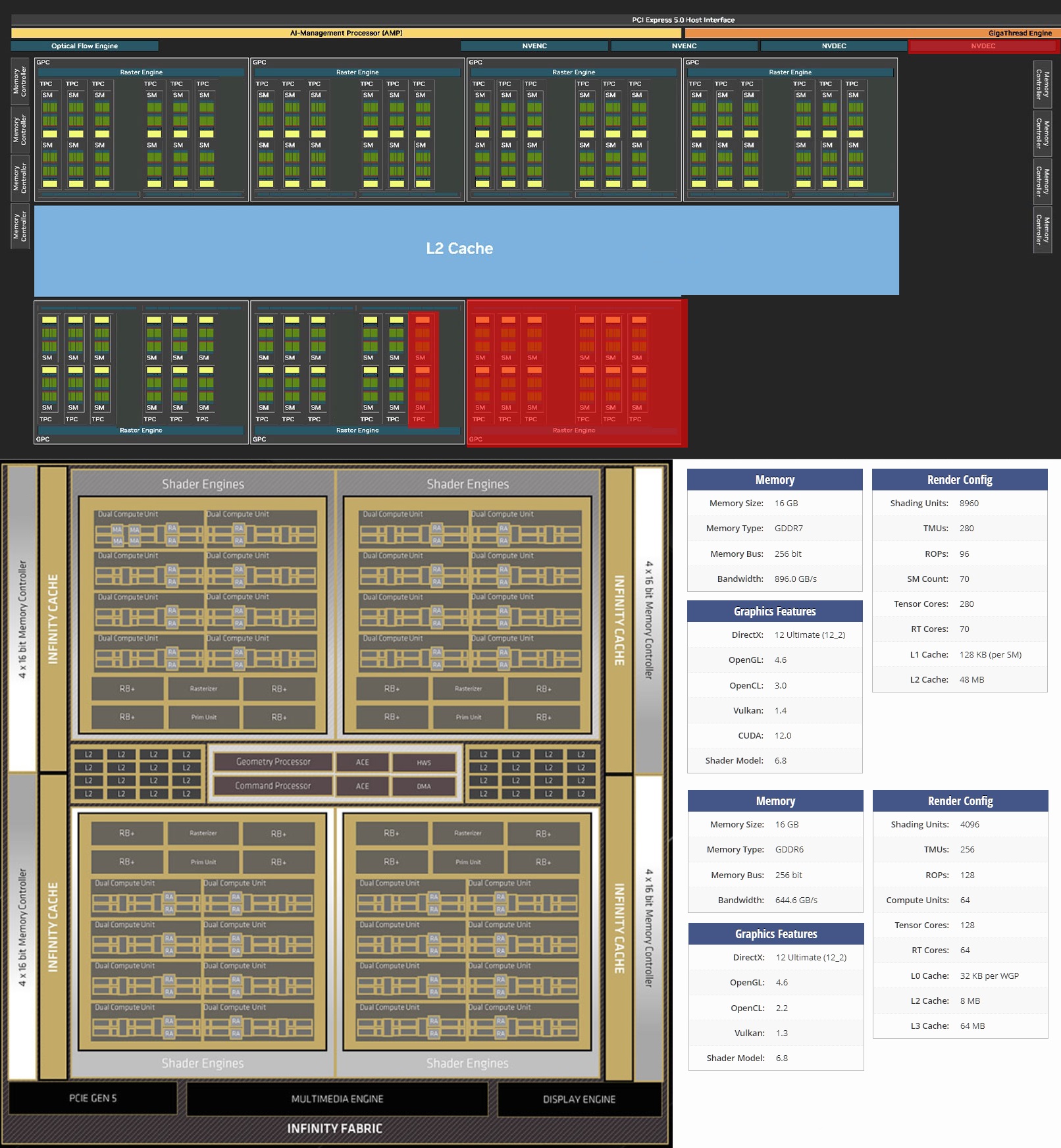Click the red-highlighted GPC block
The width and height of the screenshot is (1061, 1148).
click(577, 373)
